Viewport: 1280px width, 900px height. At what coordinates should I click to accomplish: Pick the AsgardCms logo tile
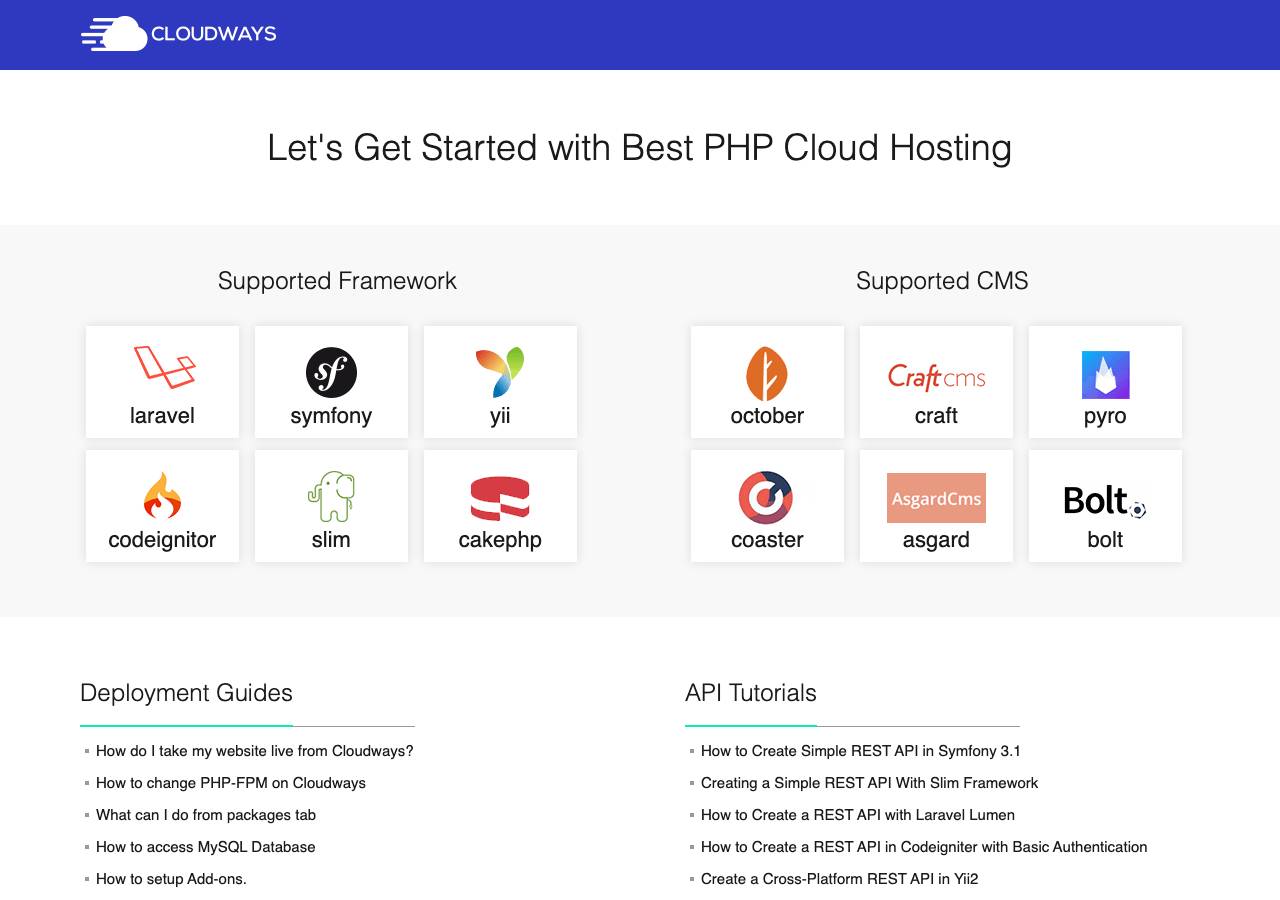[936, 498]
